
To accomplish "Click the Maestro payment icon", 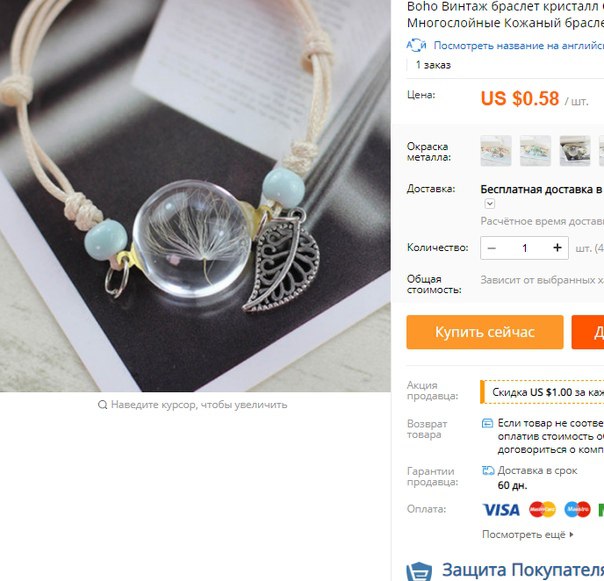I will coord(577,510).
